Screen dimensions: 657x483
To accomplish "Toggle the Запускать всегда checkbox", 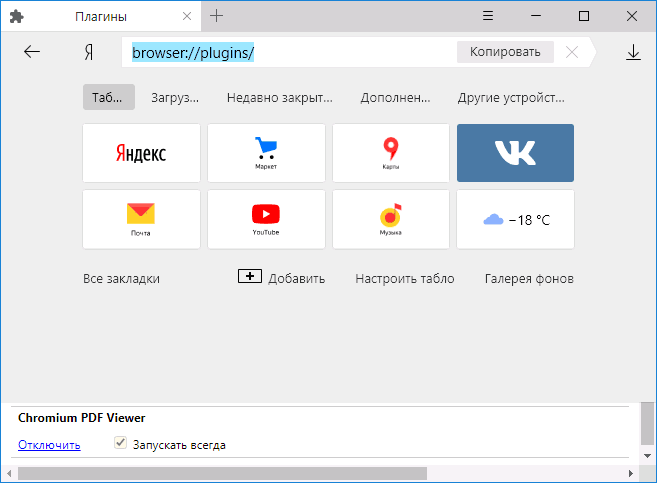I will tap(120, 443).
